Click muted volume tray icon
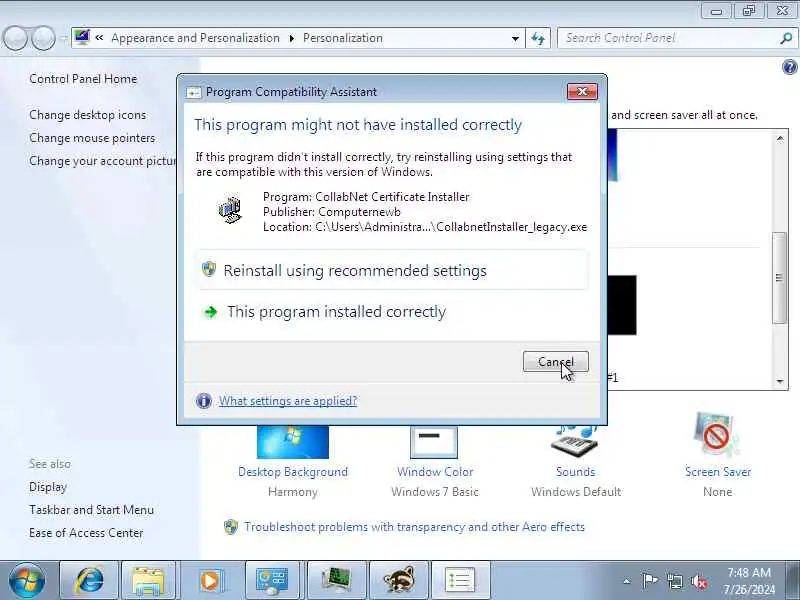This screenshot has height=600, width=800. click(x=698, y=581)
